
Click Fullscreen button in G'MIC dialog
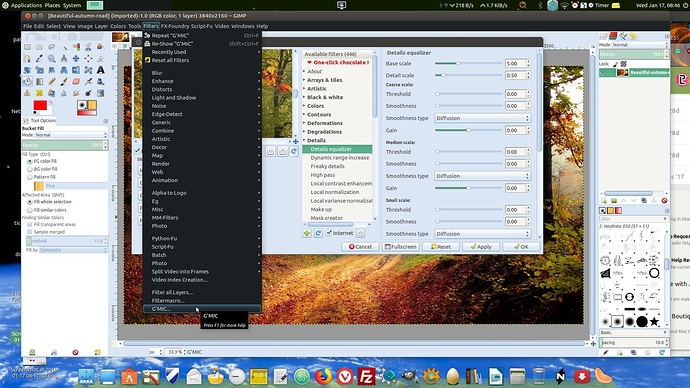[x=400, y=247]
